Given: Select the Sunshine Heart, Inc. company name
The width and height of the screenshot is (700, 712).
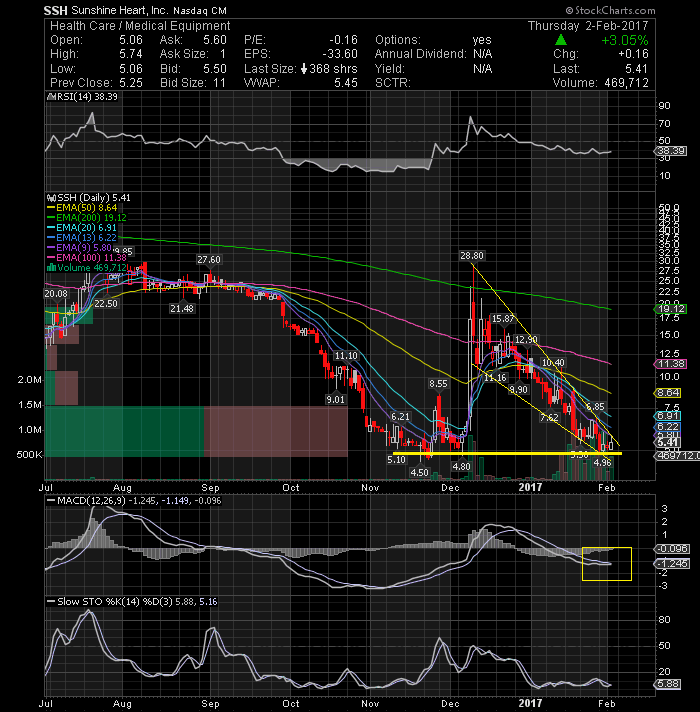Looking at the screenshot, I should [120, 10].
